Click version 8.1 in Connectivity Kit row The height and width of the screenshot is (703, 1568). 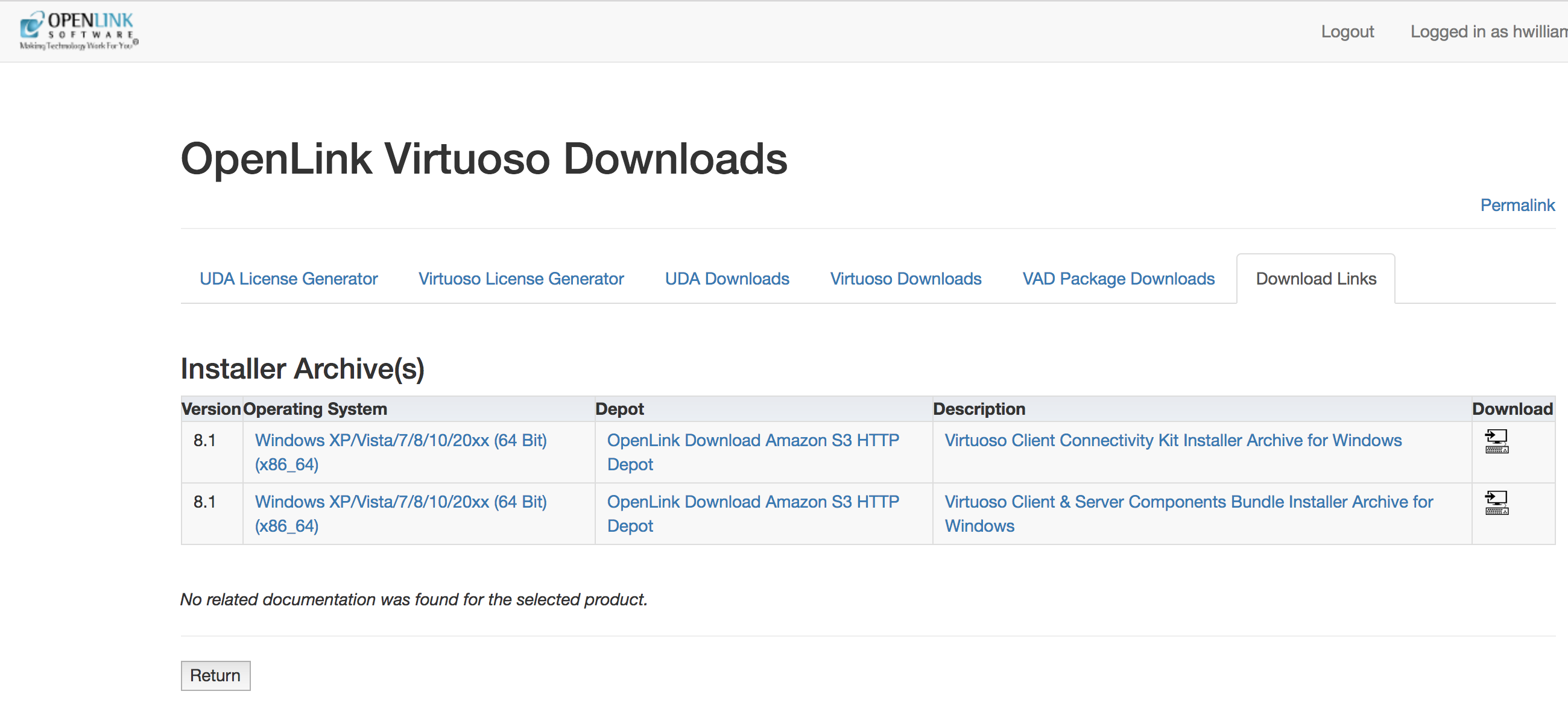click(204, 440)
